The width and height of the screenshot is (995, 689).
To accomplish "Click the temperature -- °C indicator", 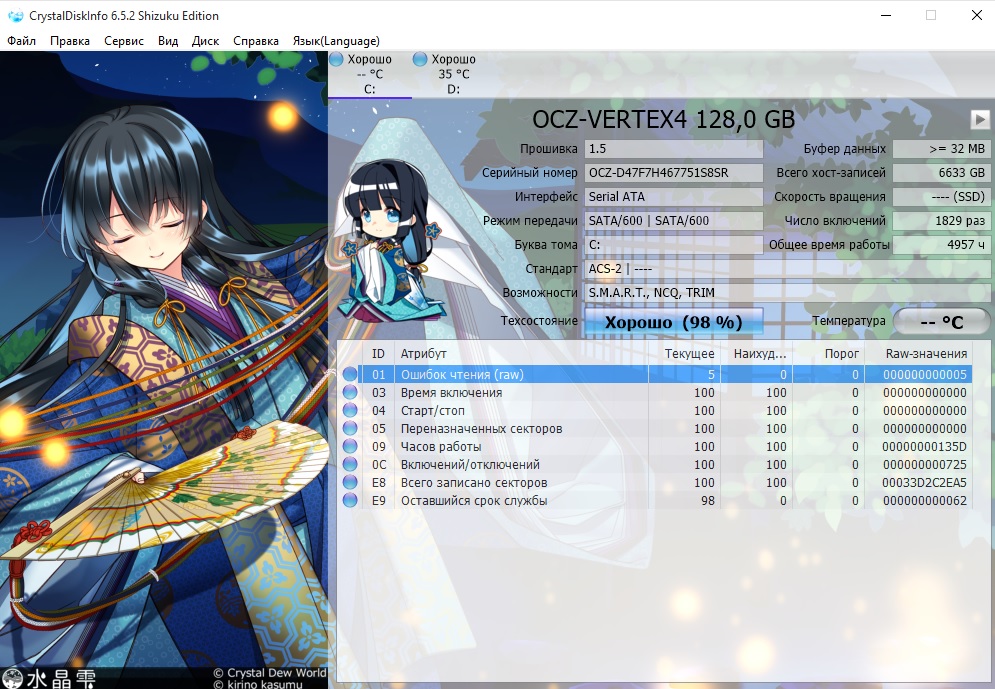I will click(941, 322).
